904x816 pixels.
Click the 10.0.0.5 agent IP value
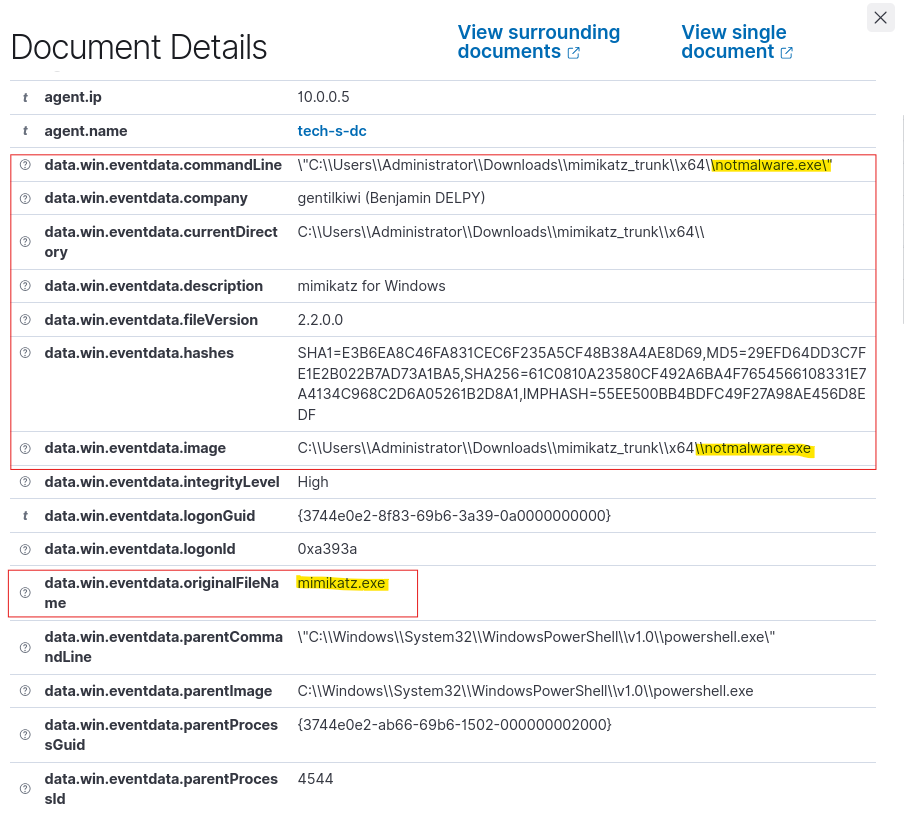click(x=323, y=97)
